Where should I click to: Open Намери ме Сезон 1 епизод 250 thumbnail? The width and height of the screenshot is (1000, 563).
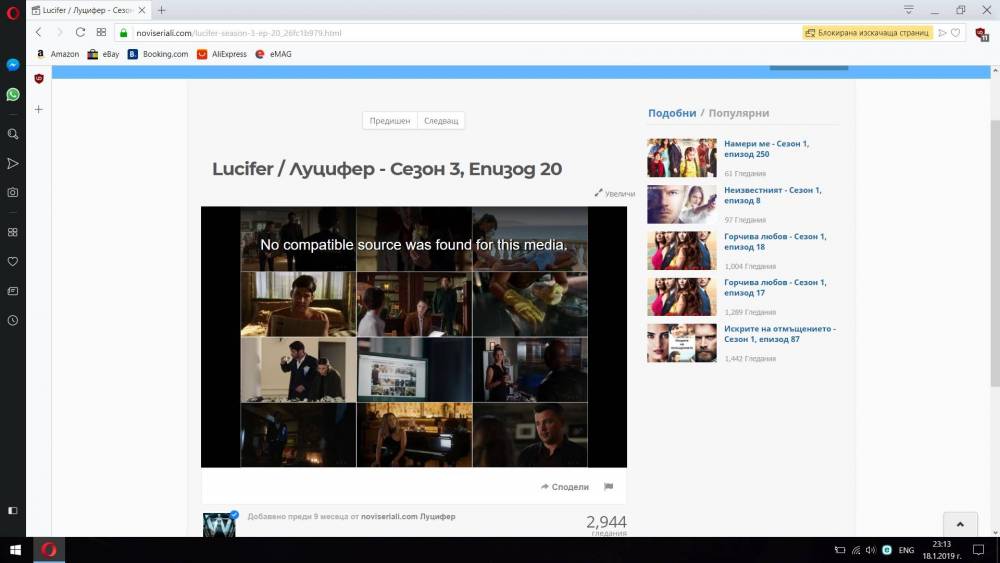[682, 157]
